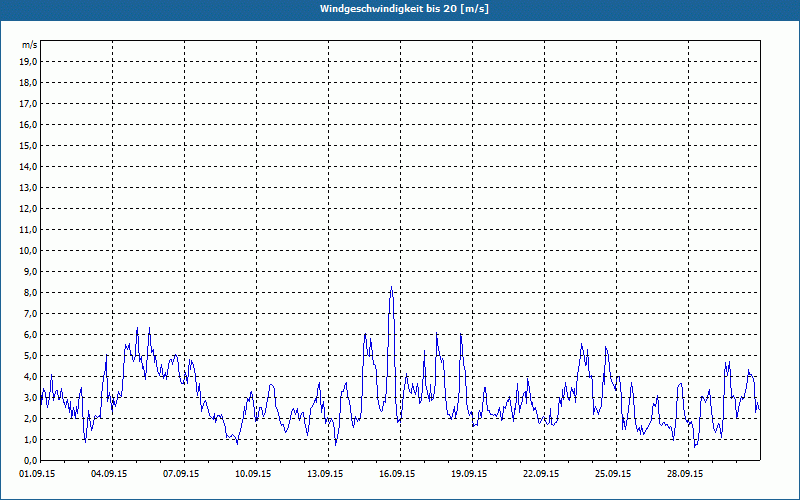800x500 pixels.
Task: Select the 6,0 y-axis value
Action: click(x=31, y=334)
